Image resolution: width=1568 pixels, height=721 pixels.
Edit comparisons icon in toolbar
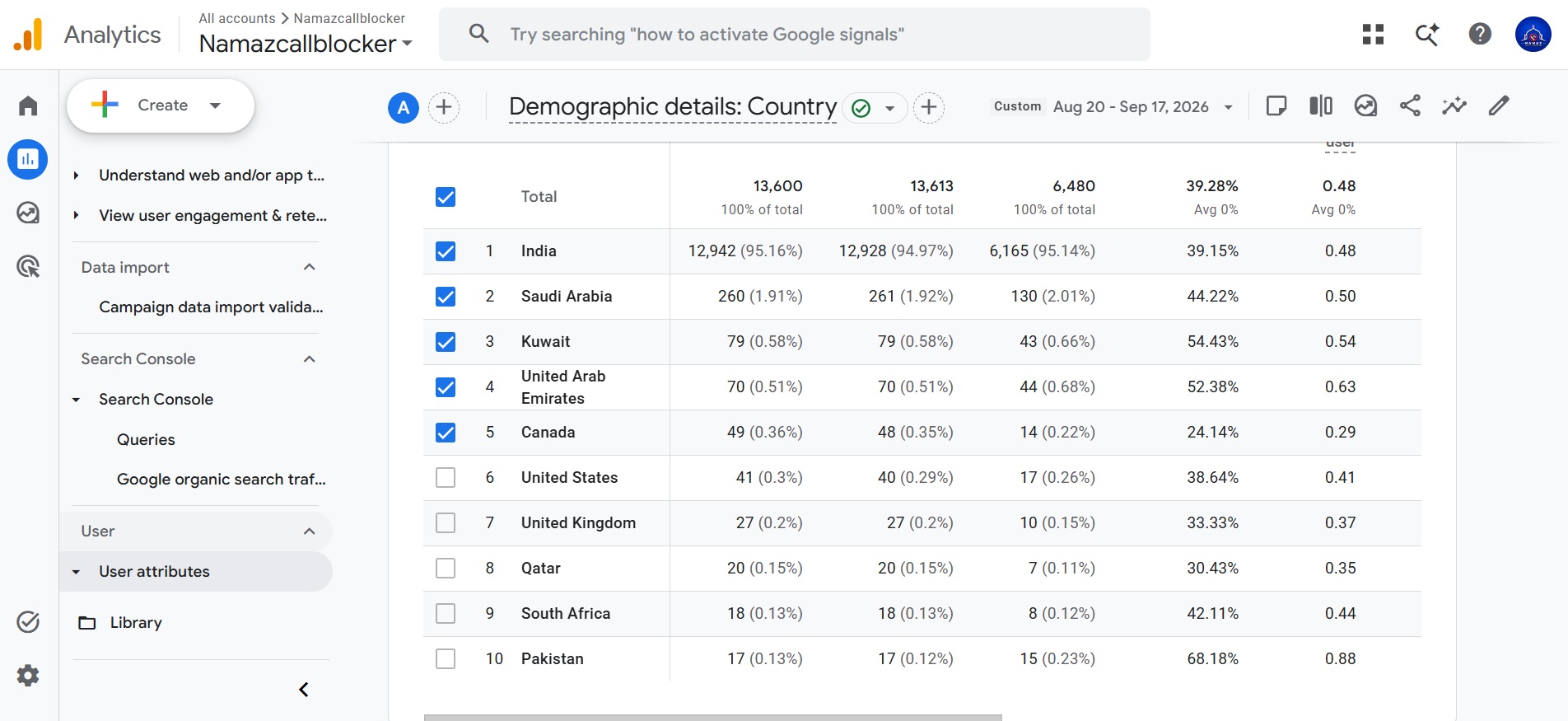(1321, 105)
